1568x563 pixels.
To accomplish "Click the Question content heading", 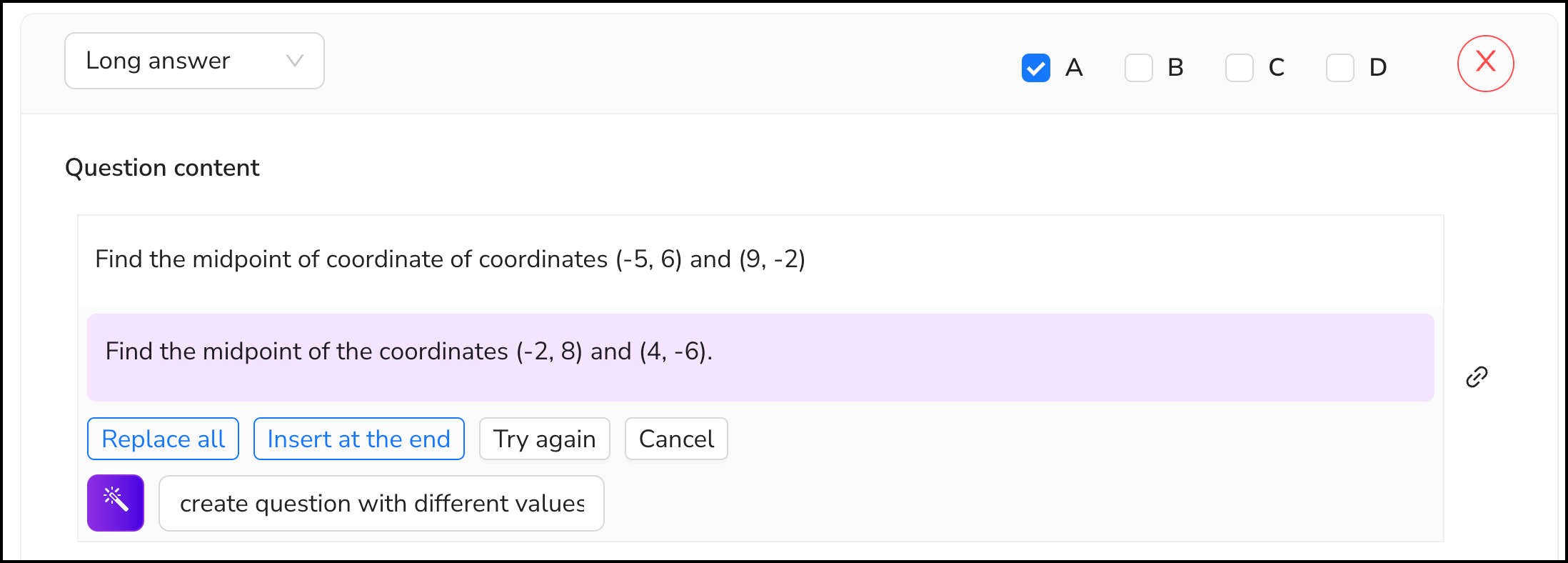I will tap(162, 168).
